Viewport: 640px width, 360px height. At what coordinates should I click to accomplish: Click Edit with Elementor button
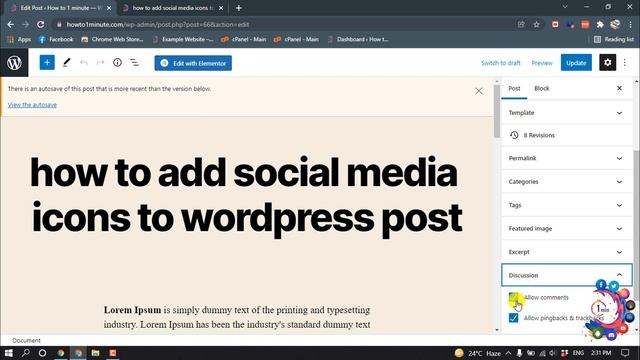click(x=193, y=63)
